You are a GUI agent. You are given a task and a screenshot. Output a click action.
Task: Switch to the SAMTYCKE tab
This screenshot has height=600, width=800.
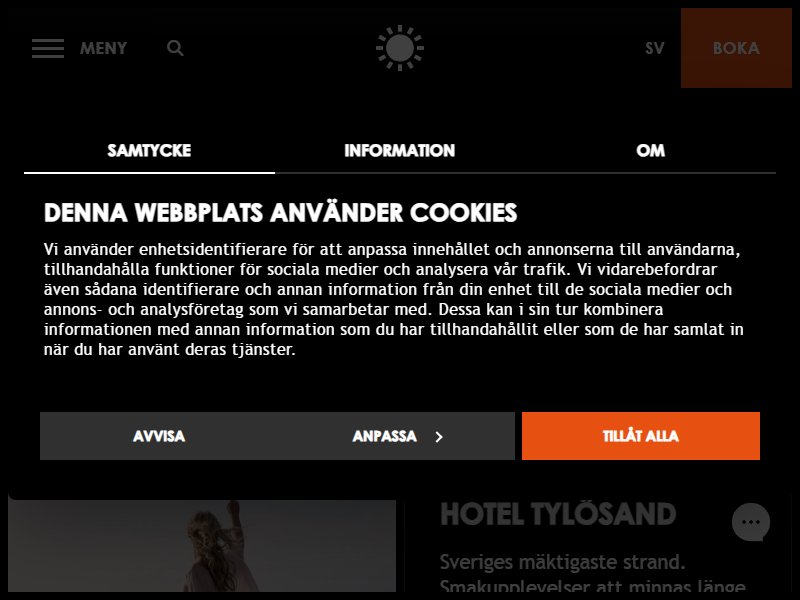tap(149, 151)
